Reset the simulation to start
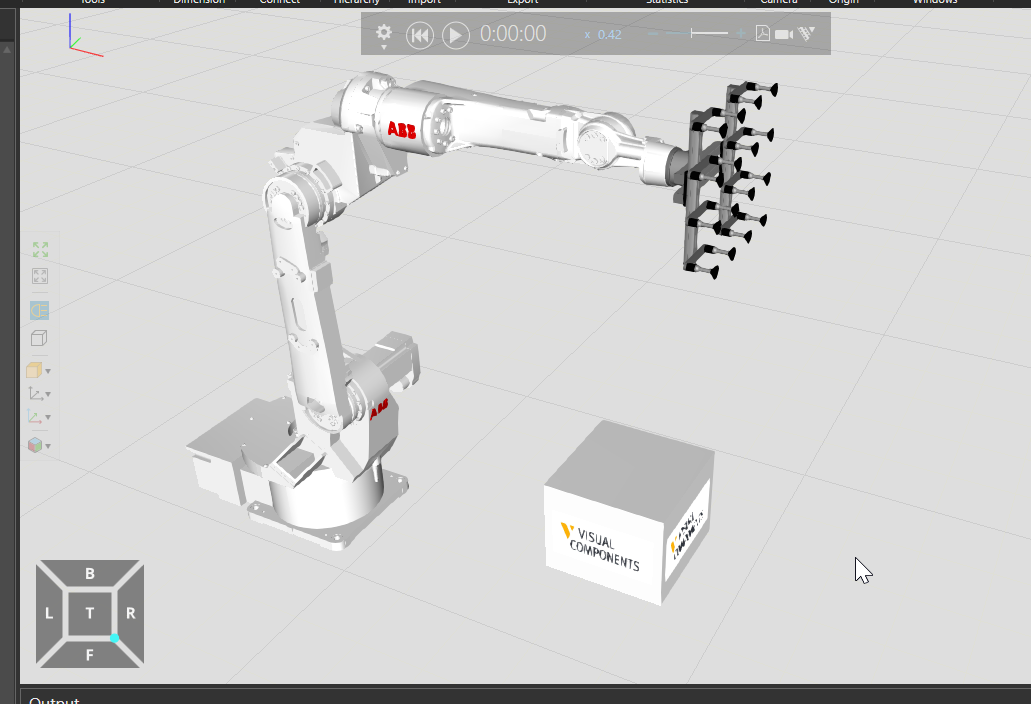The width and height of the screenshot is (1031, 704). [x=420, y=35]
